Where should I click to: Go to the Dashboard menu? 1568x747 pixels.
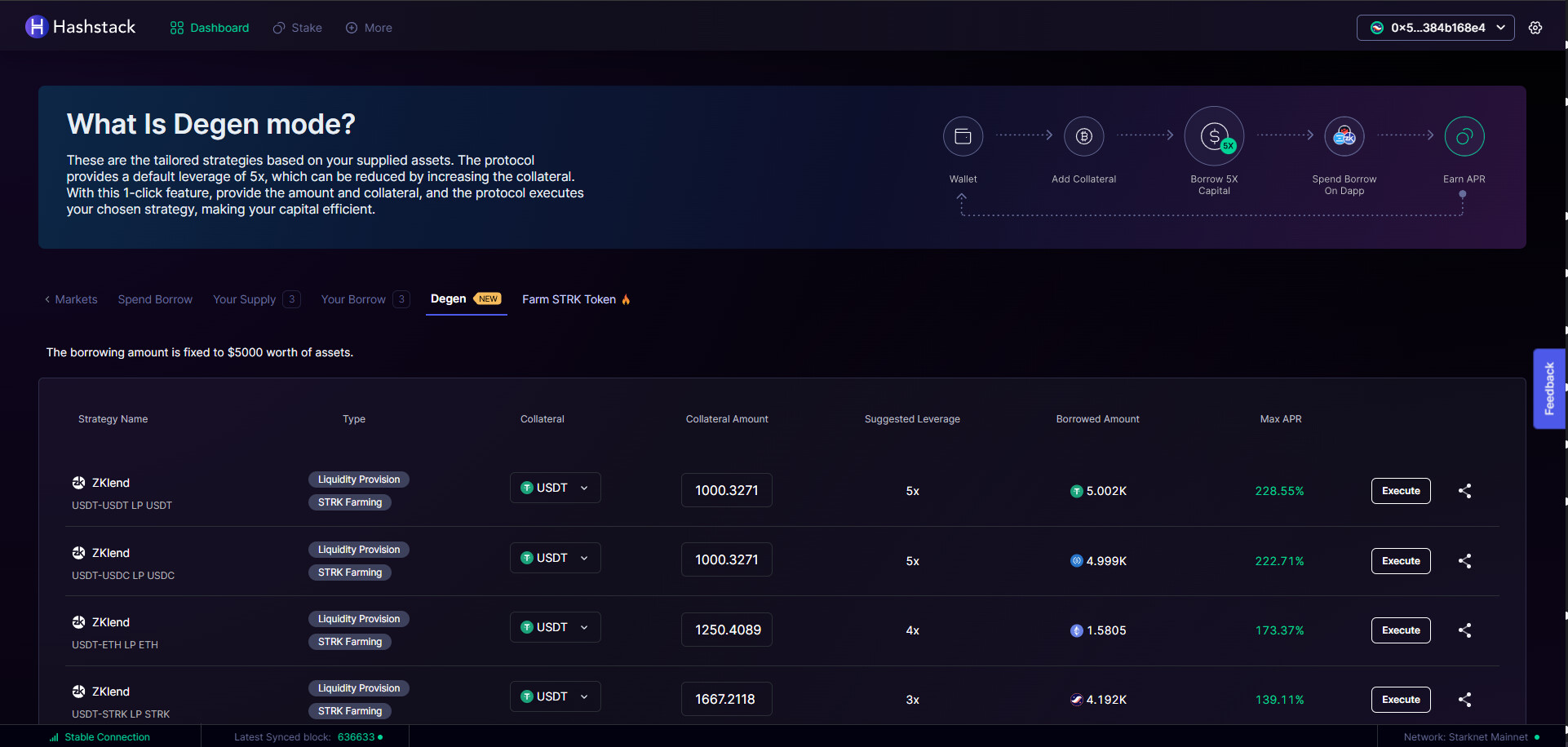pos(210,28)
